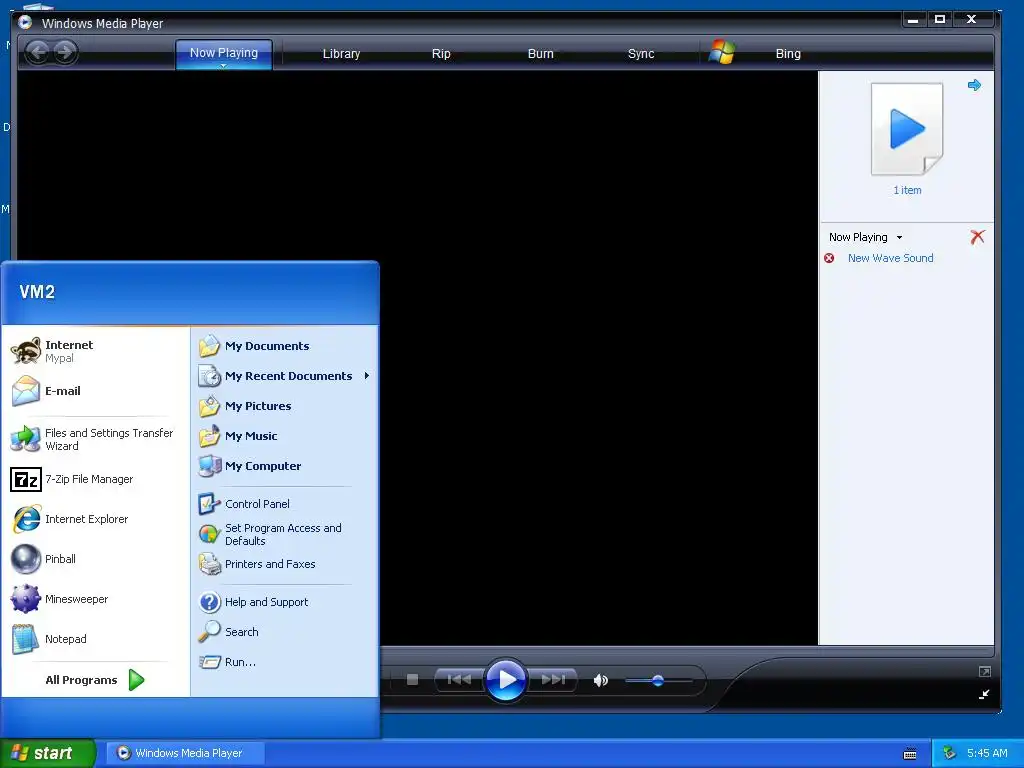The width and height of the screenshot is (1024, 768).
Task: Open the tab menu arrow below Now Playing
Action: tap(223, 65)
